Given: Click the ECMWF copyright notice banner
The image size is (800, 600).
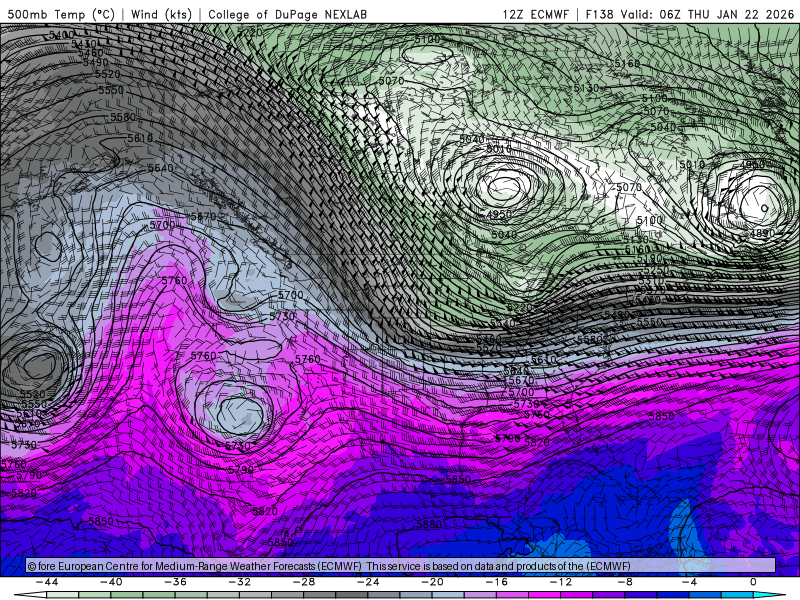Looking at the screenshot, I should [x=401, y=566].
